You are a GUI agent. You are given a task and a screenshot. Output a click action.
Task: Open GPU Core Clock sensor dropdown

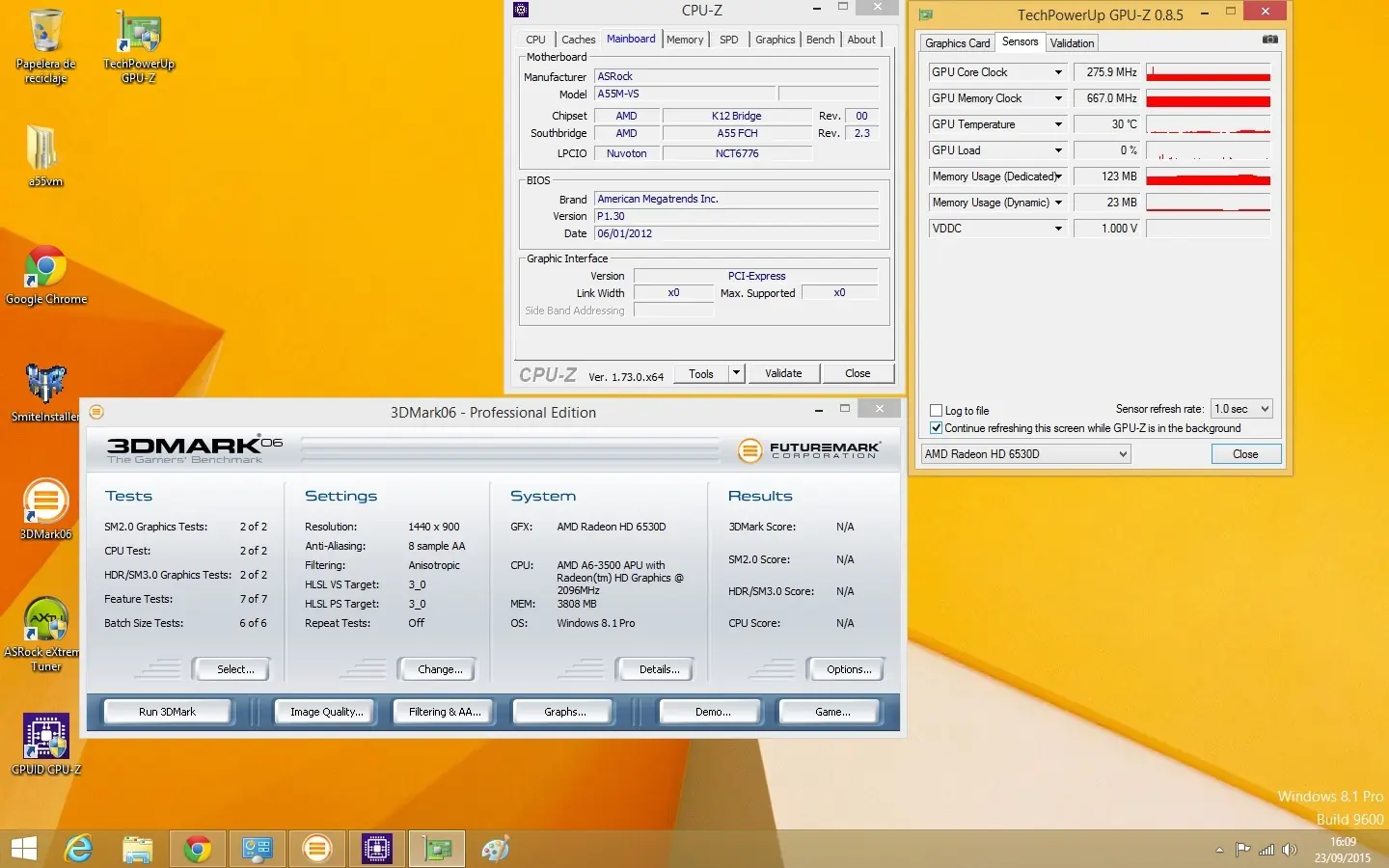click(x=1058, y=72)
